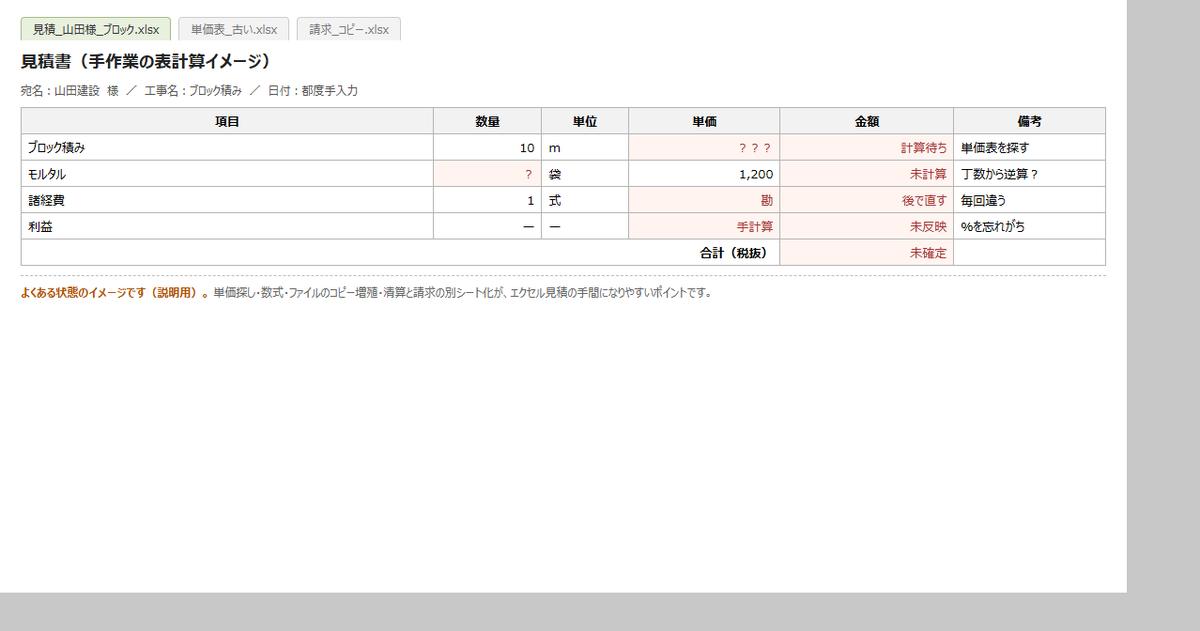The width and height of the screenshot is (1200, 631).
Task: Click the %を忘れがち remark
Action: point(1030,226)
